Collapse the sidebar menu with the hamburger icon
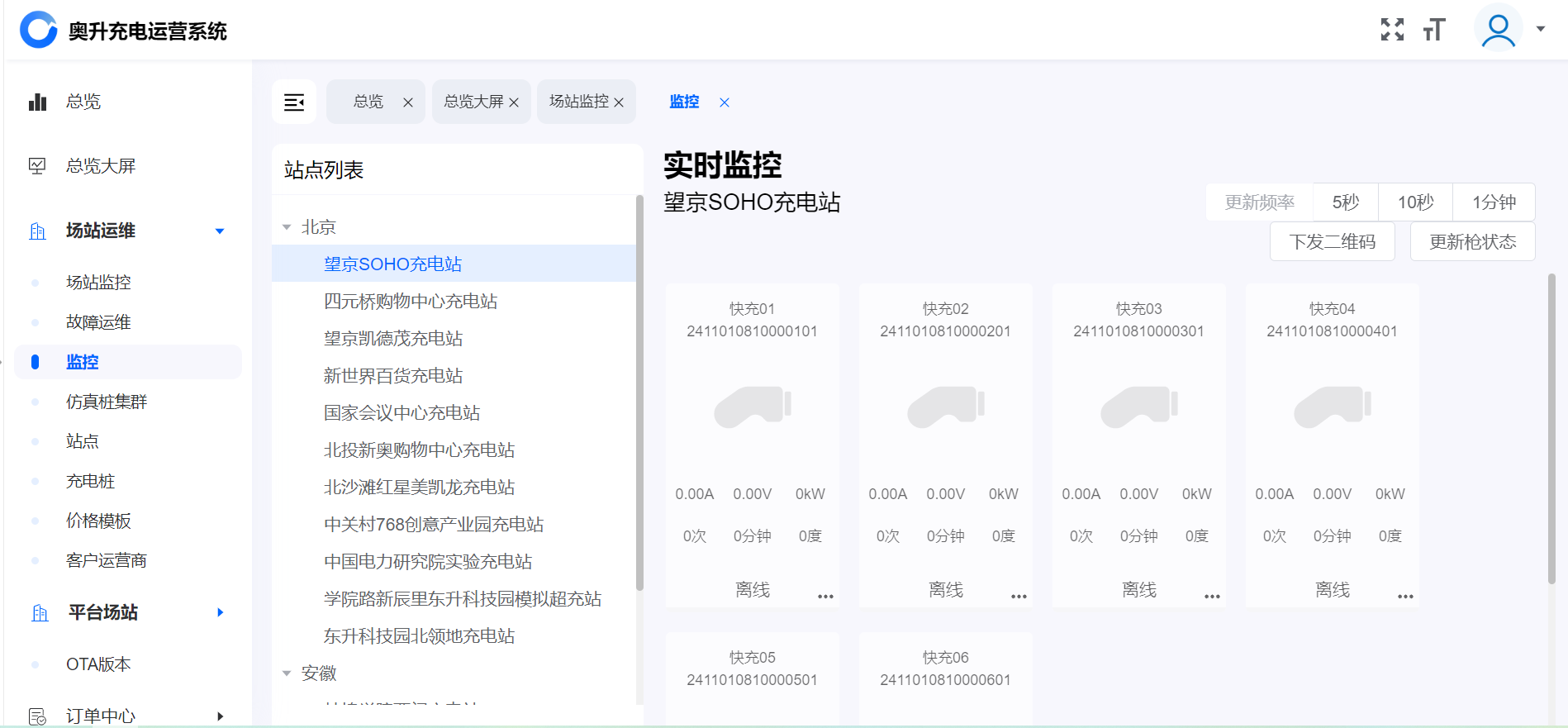 point(294,102)
